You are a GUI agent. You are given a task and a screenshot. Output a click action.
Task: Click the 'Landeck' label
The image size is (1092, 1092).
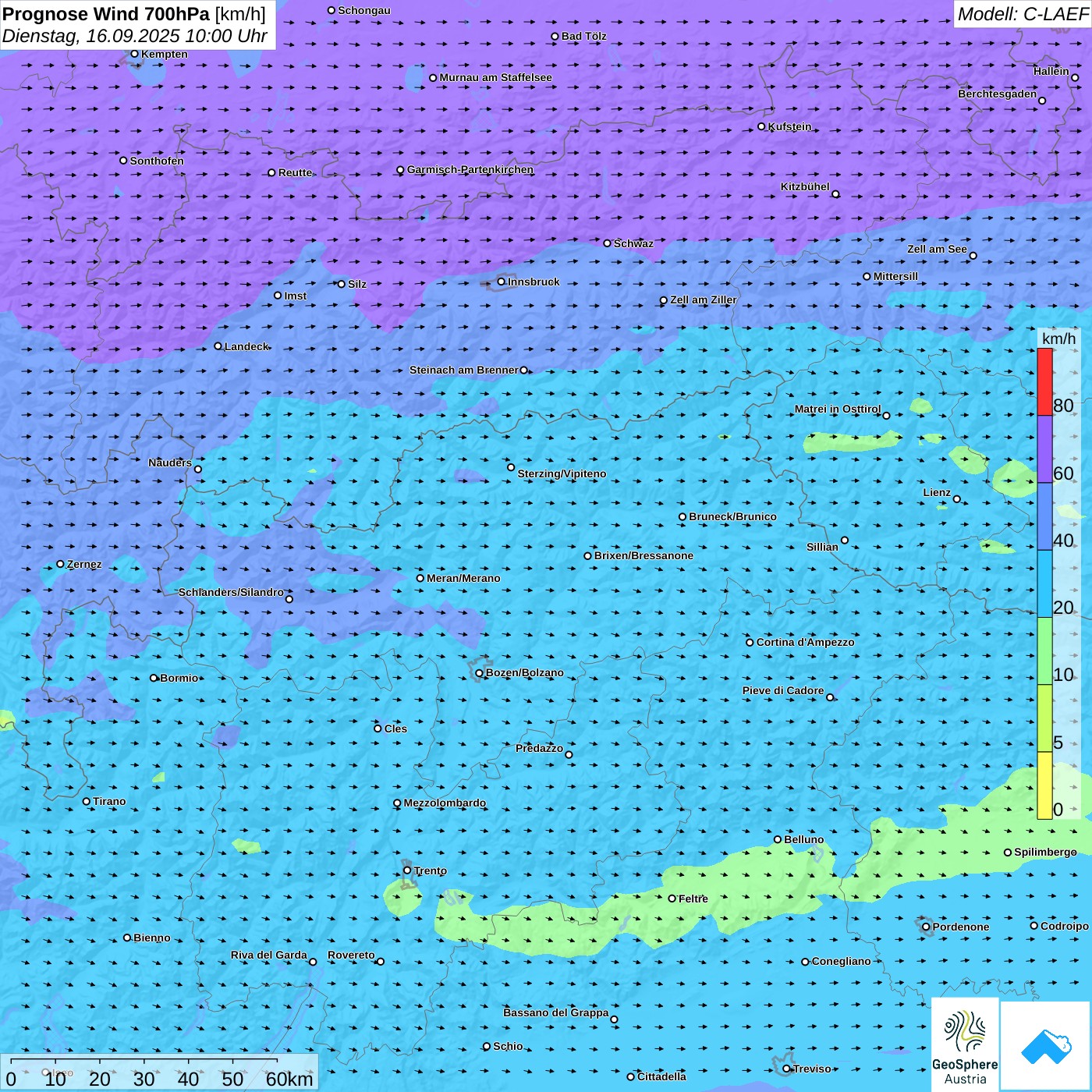(246, 346)
